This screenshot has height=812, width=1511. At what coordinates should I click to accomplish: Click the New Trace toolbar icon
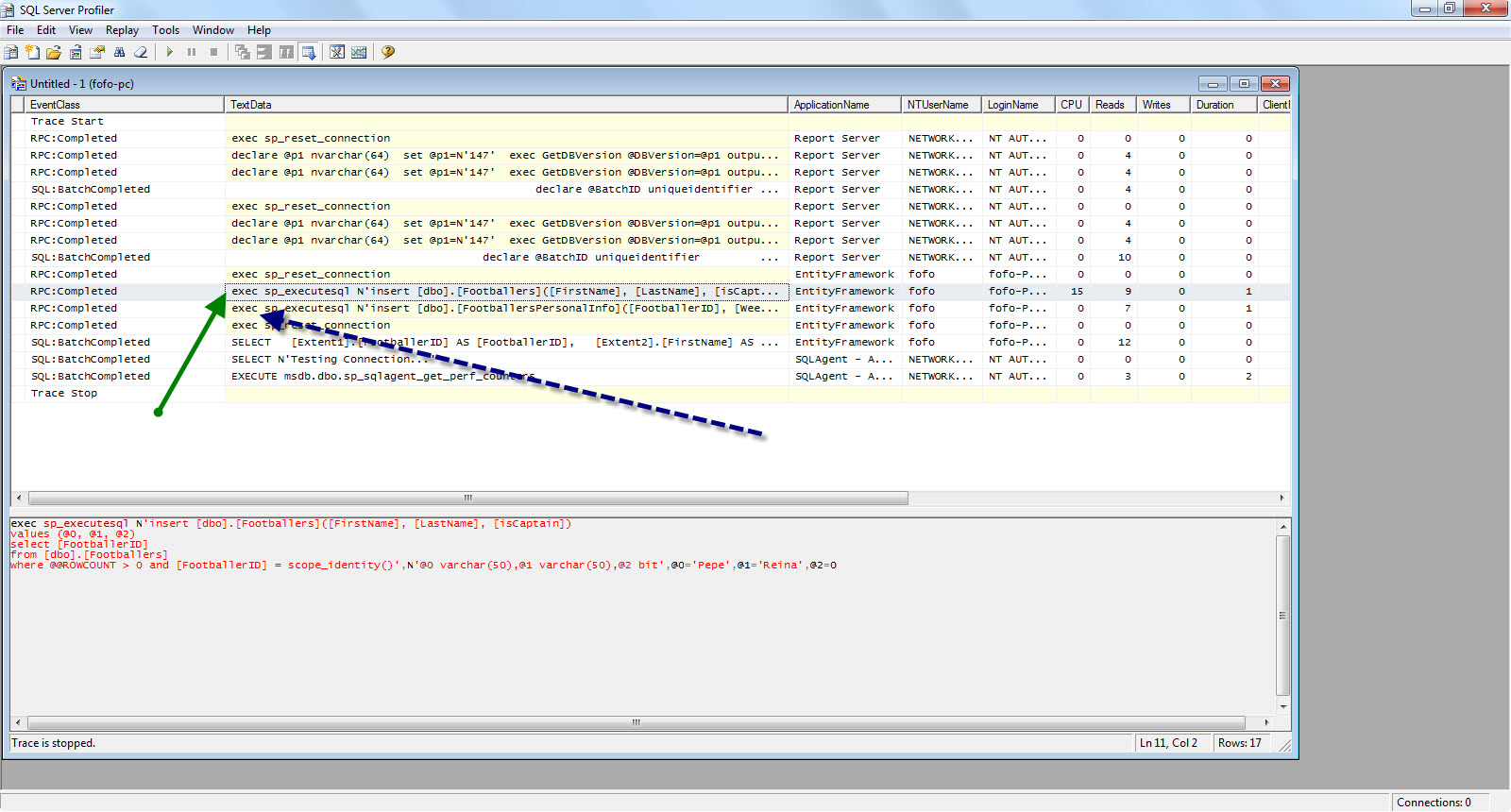(11, 52)
